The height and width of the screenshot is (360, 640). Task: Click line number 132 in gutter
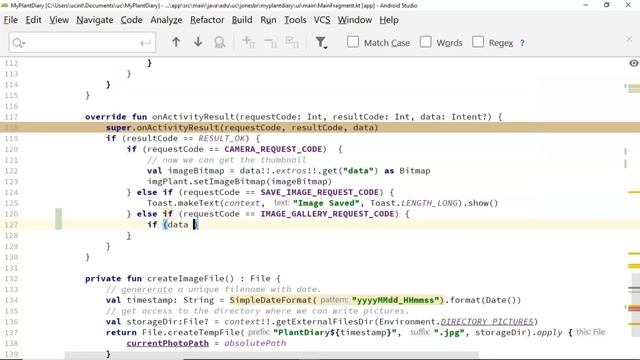(11, 278)
